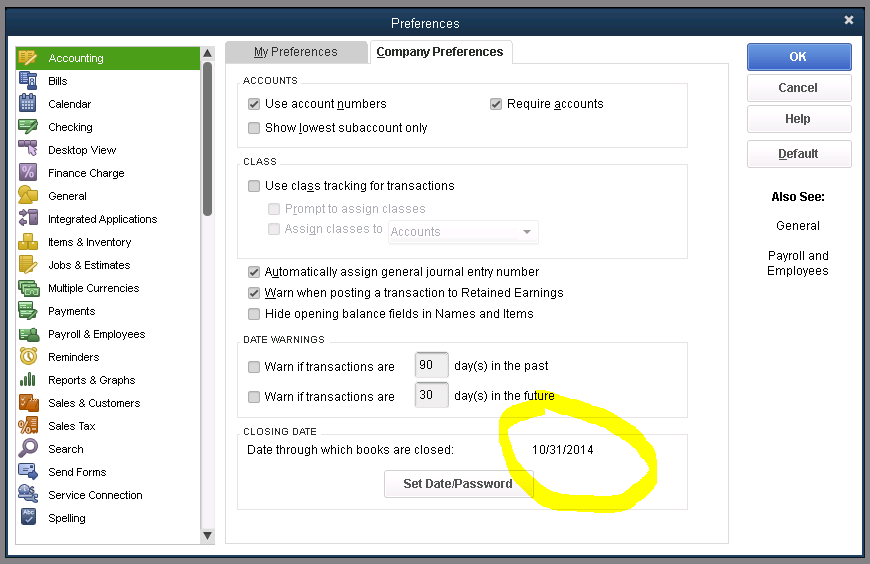Choose the Checking icon in sidebar

(28, 127)
